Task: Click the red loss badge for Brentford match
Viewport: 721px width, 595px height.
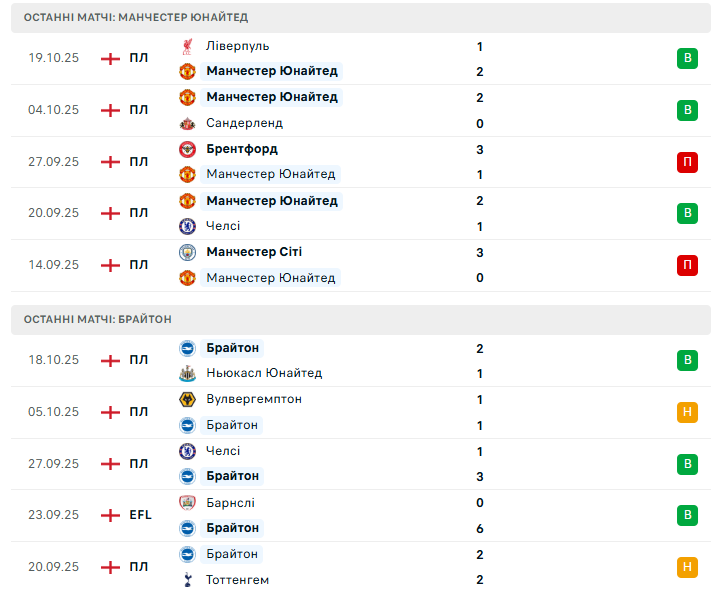Action: point(687,161)
